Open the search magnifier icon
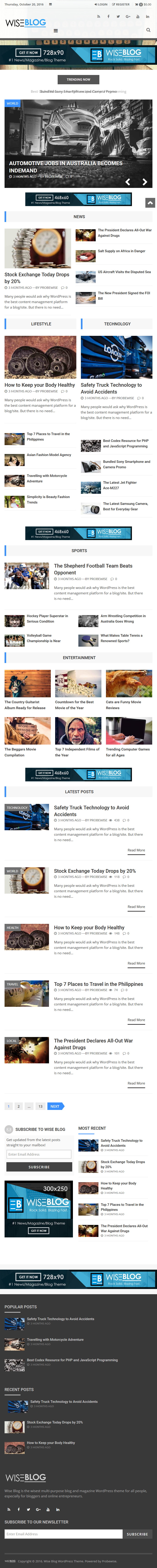Image resolution: width=157 pixels, height=1568 pixels. tap(148, 30)
